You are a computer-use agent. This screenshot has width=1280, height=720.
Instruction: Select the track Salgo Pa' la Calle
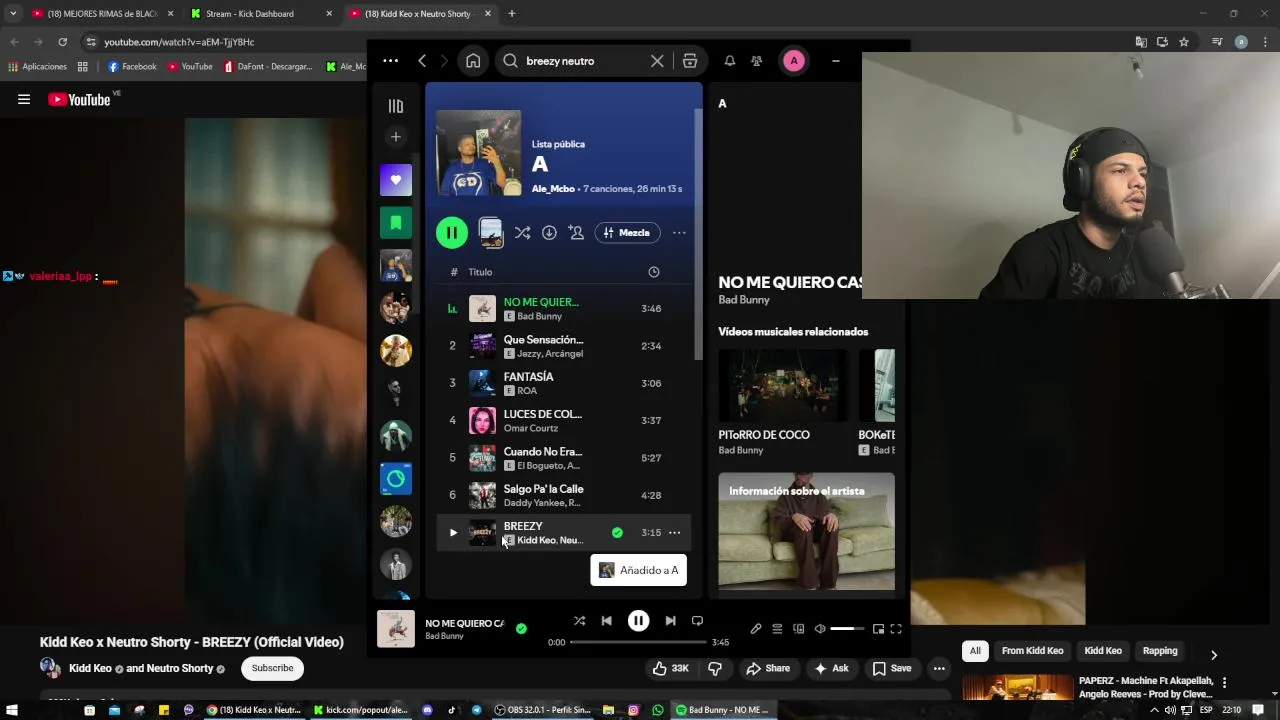[564, 495]
